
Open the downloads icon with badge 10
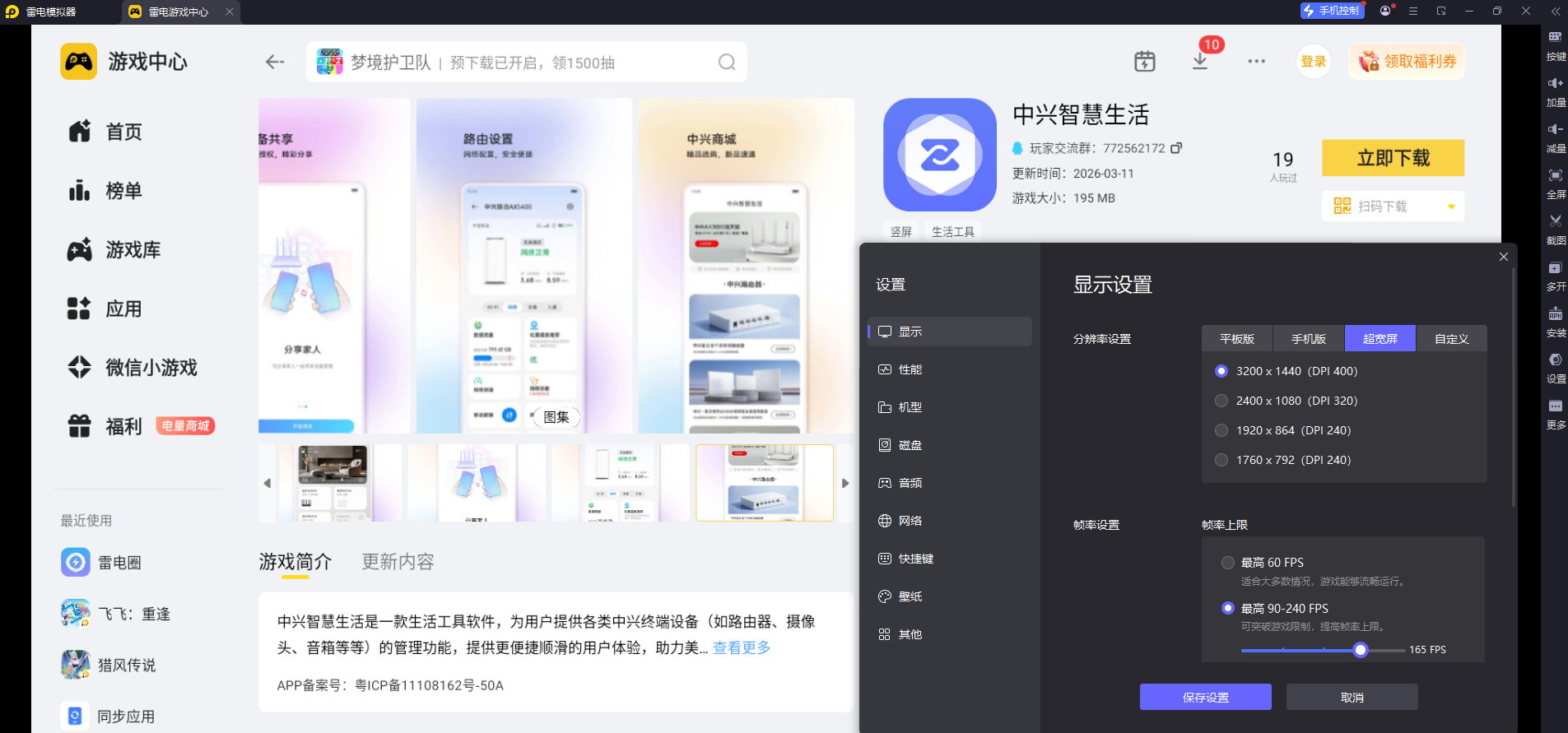coord(1200,61)
